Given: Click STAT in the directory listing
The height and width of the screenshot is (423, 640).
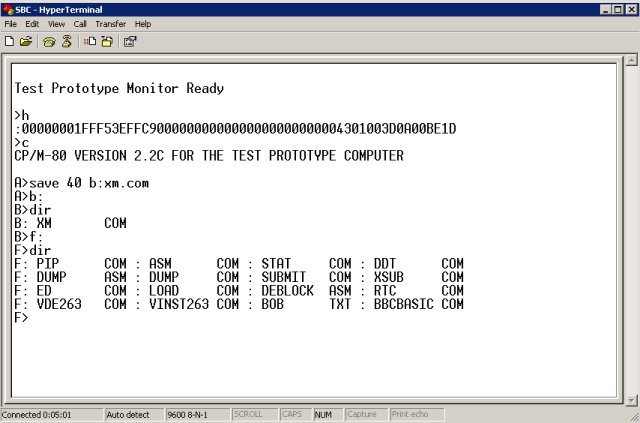Looking at the screenshot, I should click(x=276, y=263).
